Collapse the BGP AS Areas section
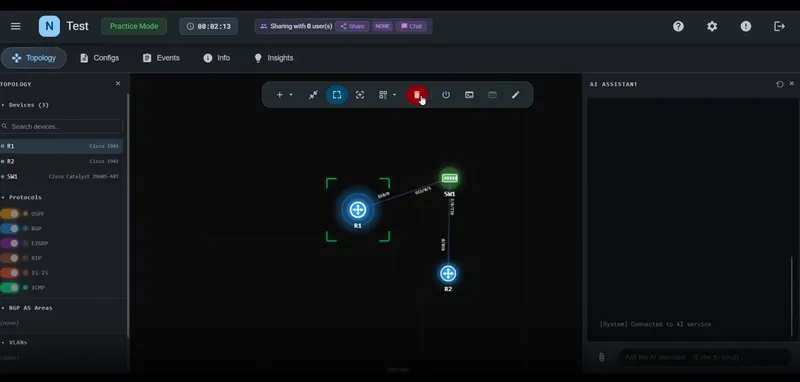This screenshot has height=382, width=800. 27,308
